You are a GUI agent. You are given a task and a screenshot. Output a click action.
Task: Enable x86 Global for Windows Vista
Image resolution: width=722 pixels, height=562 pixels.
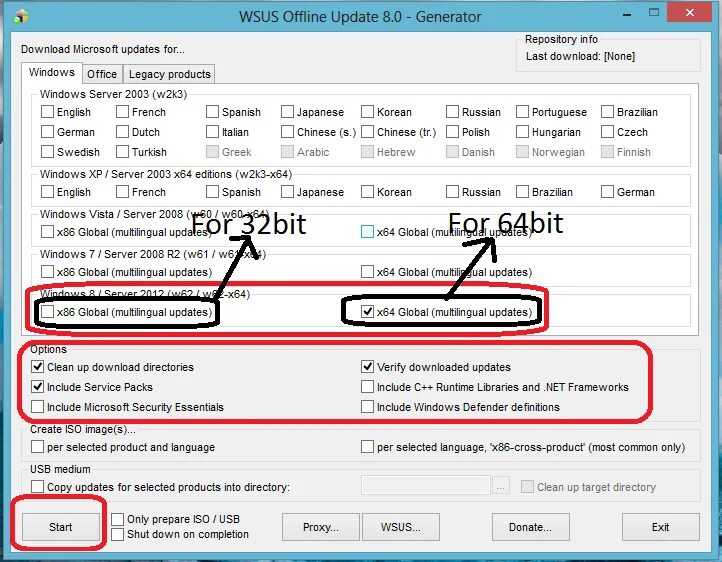(47, 232)
